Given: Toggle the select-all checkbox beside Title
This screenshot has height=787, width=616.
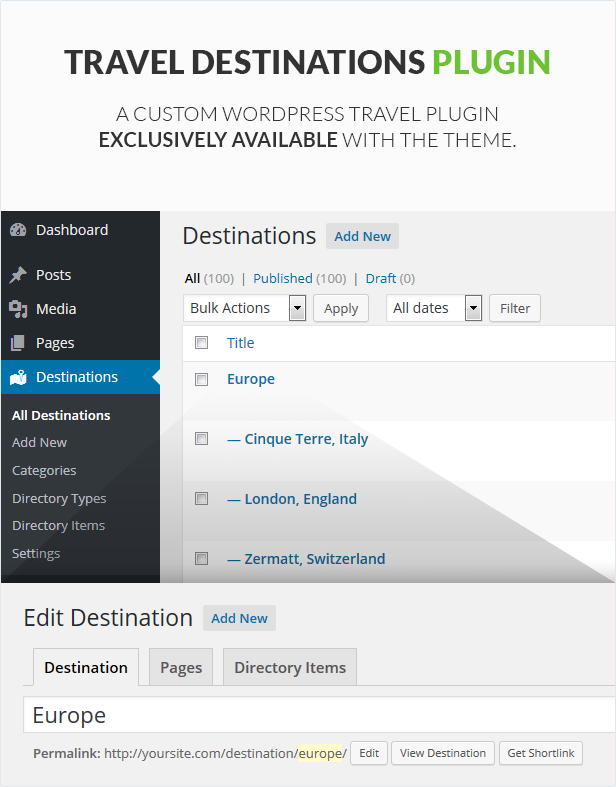Looking at the screenshot, I should 202,343.
